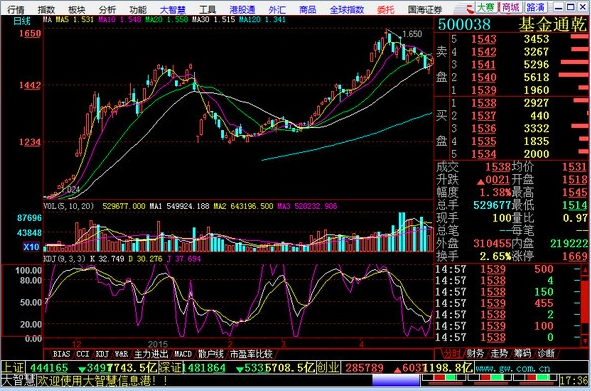Image resolution: width=591 pixels, height=391 pixels.
Task: Open the 大智慧 menu
Action: (x=173, y=9)
